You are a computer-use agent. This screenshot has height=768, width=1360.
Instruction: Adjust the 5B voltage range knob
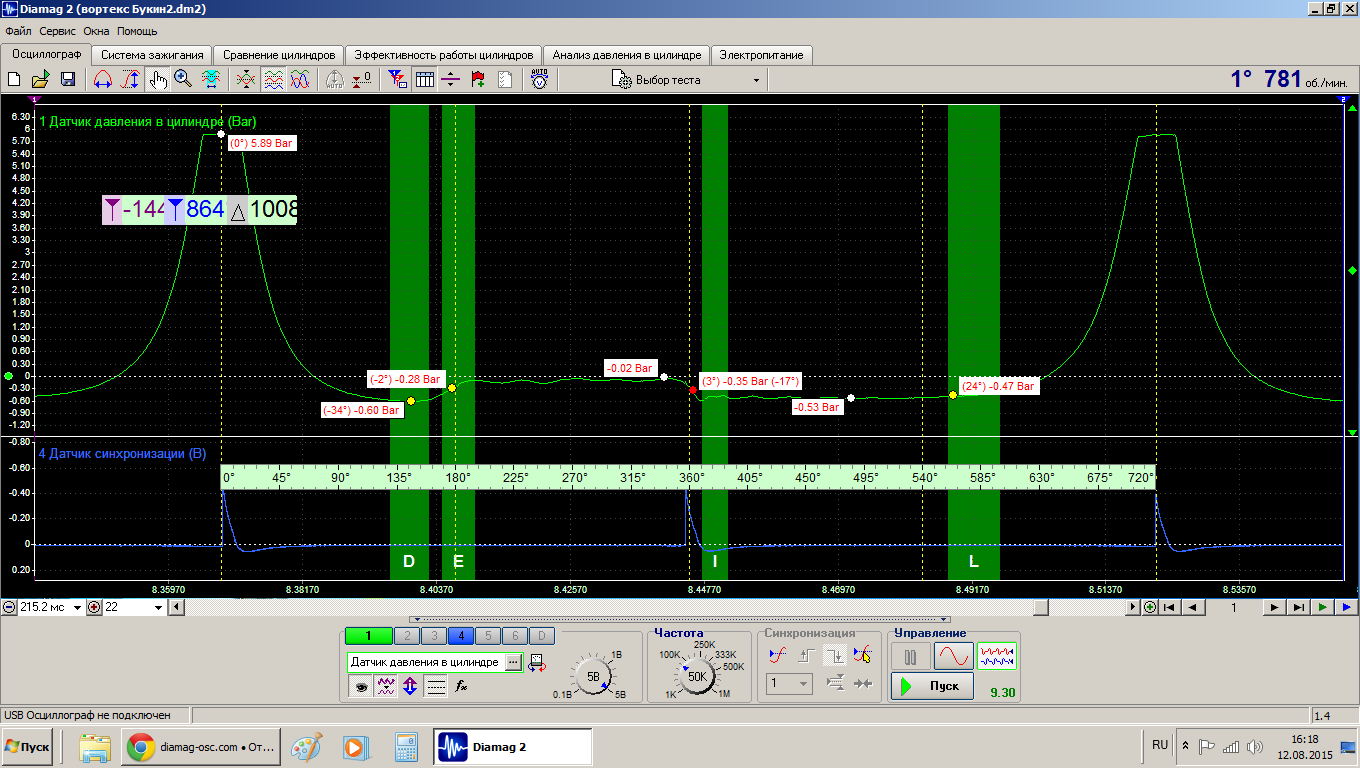593,676
